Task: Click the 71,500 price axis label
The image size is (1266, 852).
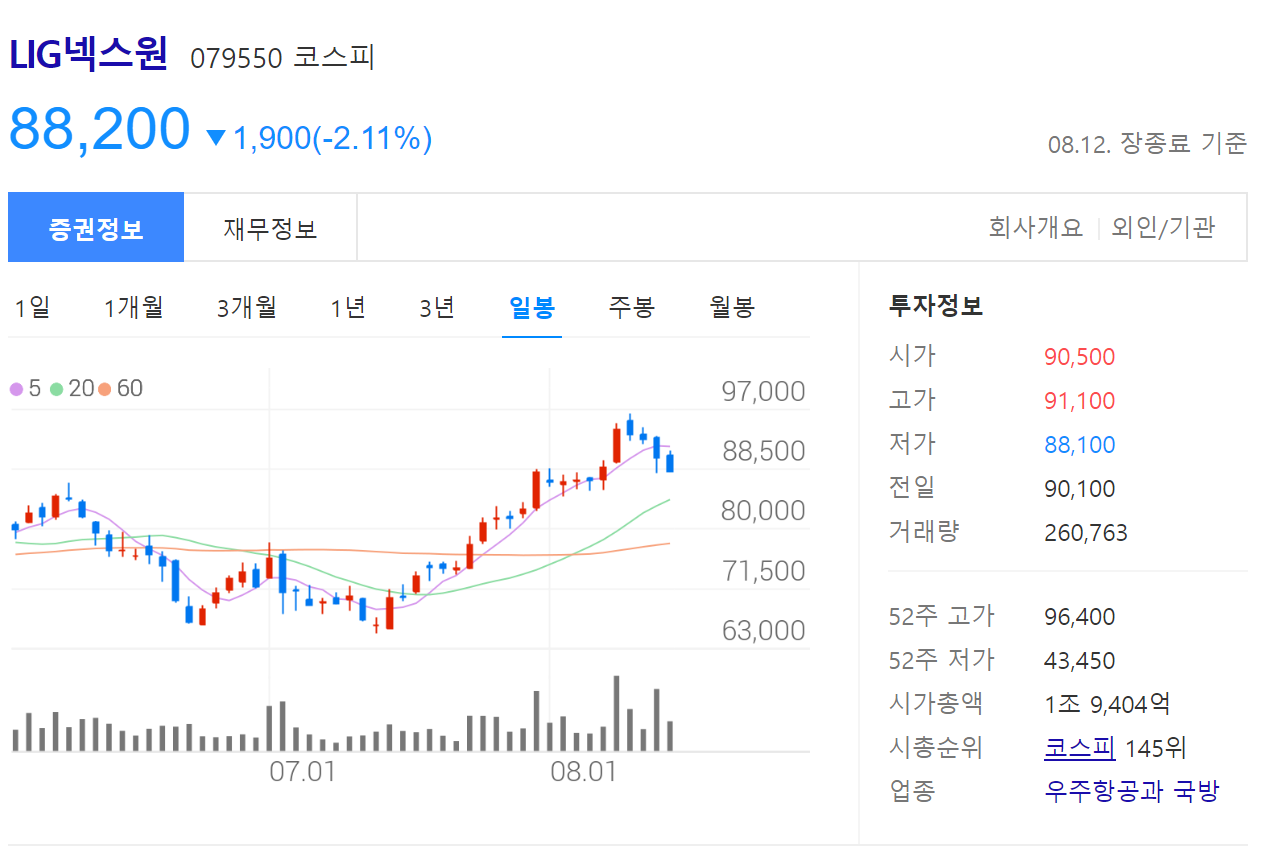Action: click(x=763, y=571)
